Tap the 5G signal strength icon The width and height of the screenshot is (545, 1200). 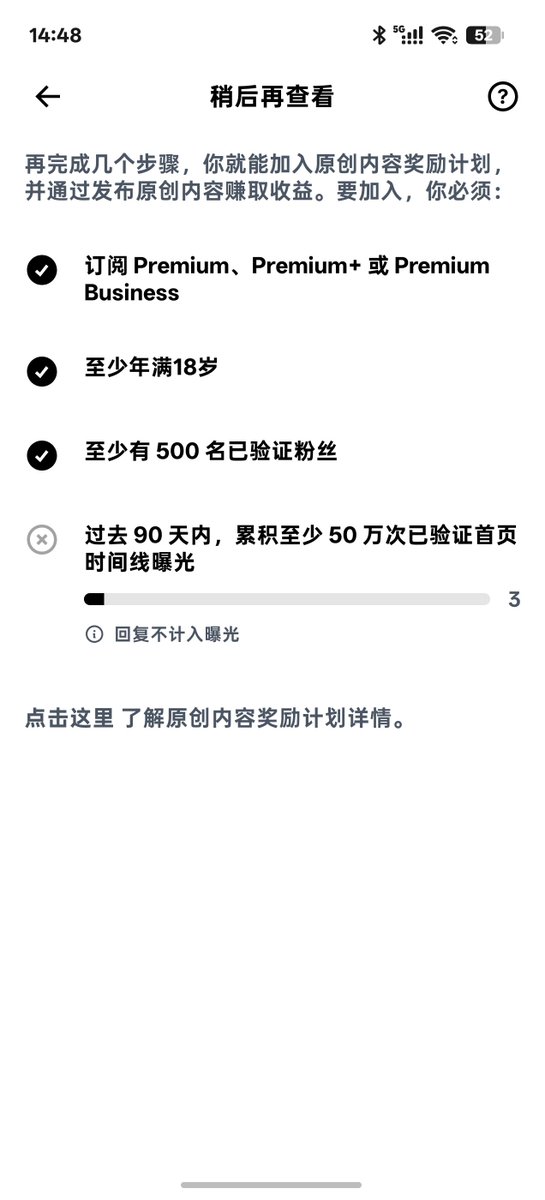pyautogui.click(x=408, y=35)
